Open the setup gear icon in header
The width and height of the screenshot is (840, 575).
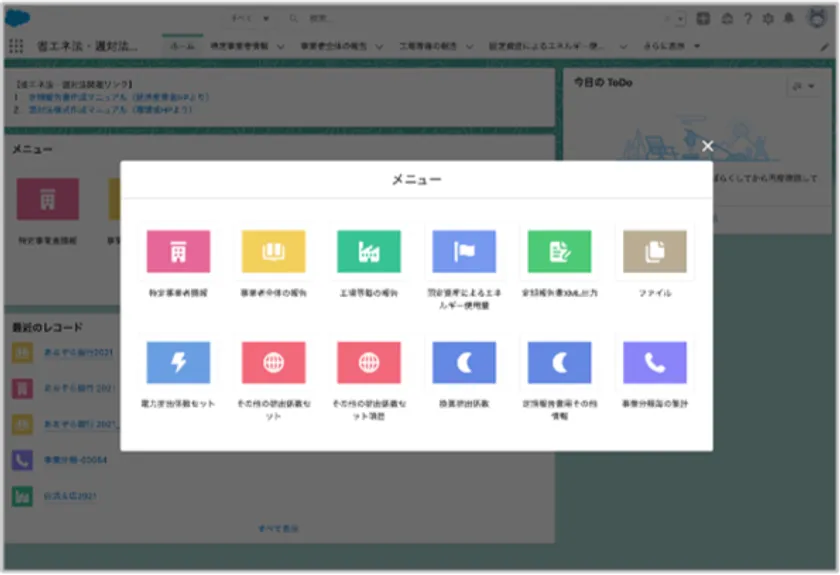click(x=768, y=18)
